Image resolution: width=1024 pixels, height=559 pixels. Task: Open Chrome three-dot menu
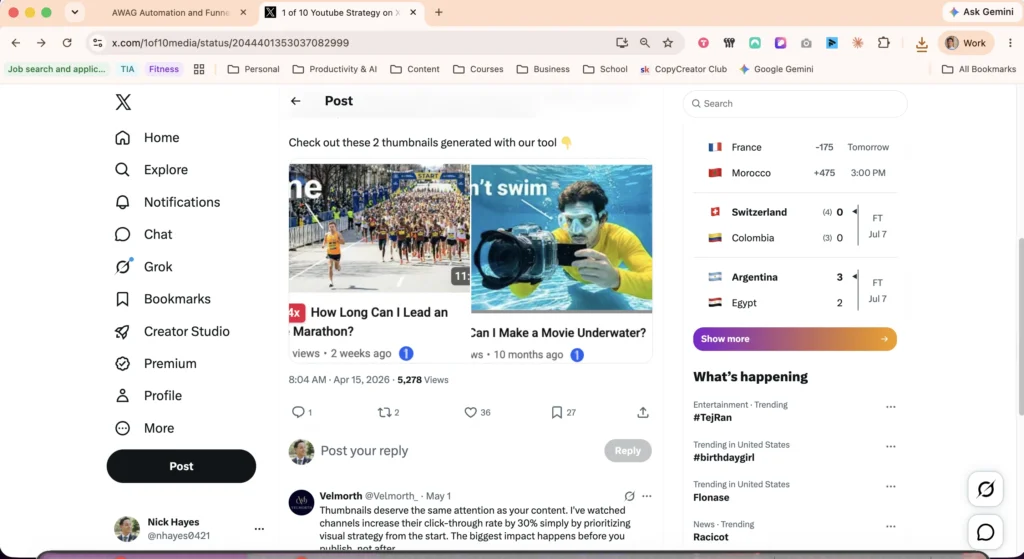coord(1010,43)
